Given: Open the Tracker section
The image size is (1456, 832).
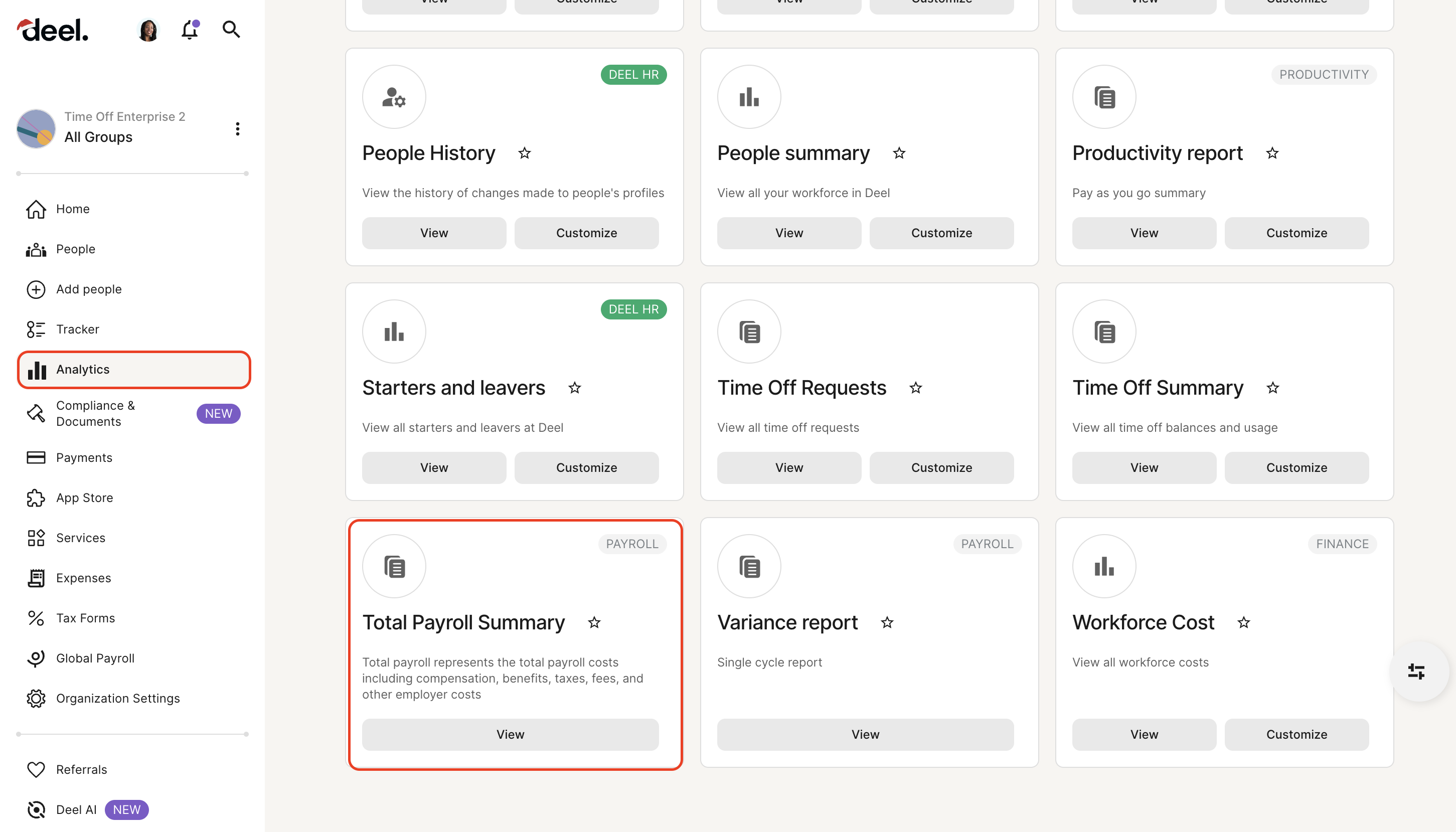Looking at the screenshot, I should point(77,329).
